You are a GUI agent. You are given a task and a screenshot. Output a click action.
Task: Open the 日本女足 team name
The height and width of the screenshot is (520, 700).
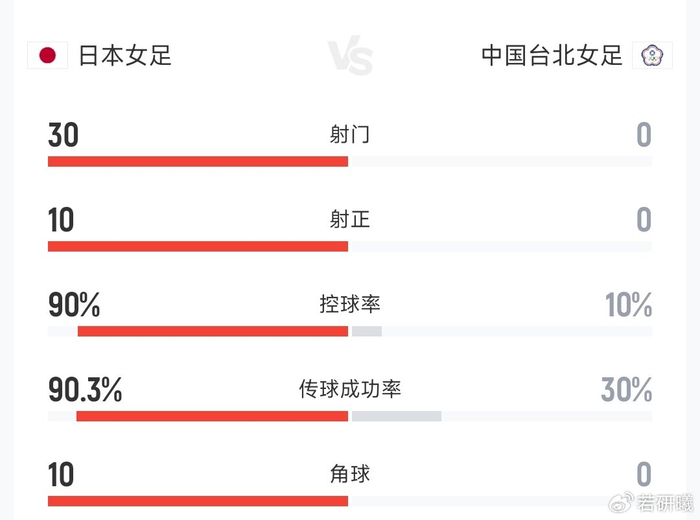(125, 54)
